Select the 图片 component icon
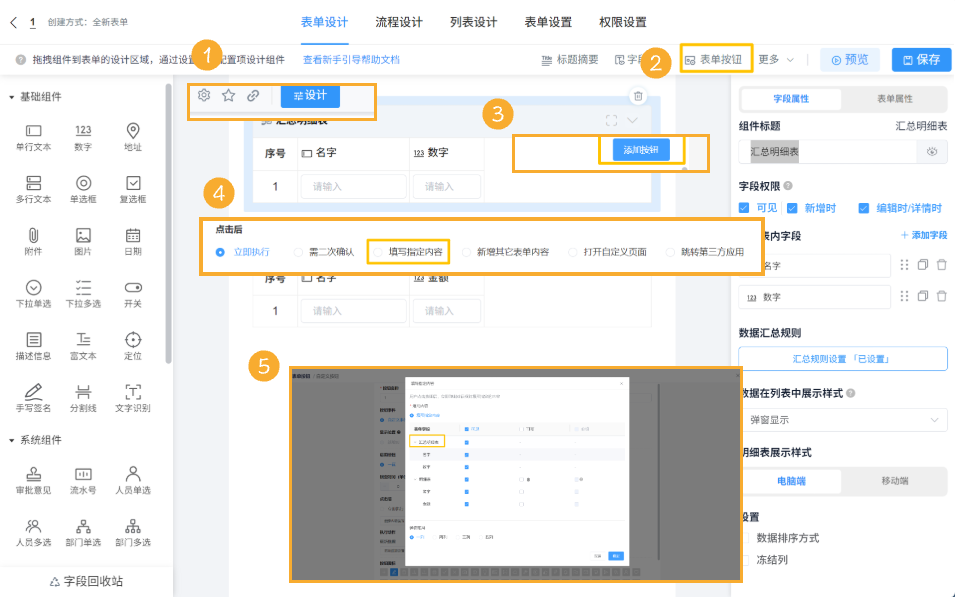The height and width of the screenshot is (597, 955). point(83,242)
